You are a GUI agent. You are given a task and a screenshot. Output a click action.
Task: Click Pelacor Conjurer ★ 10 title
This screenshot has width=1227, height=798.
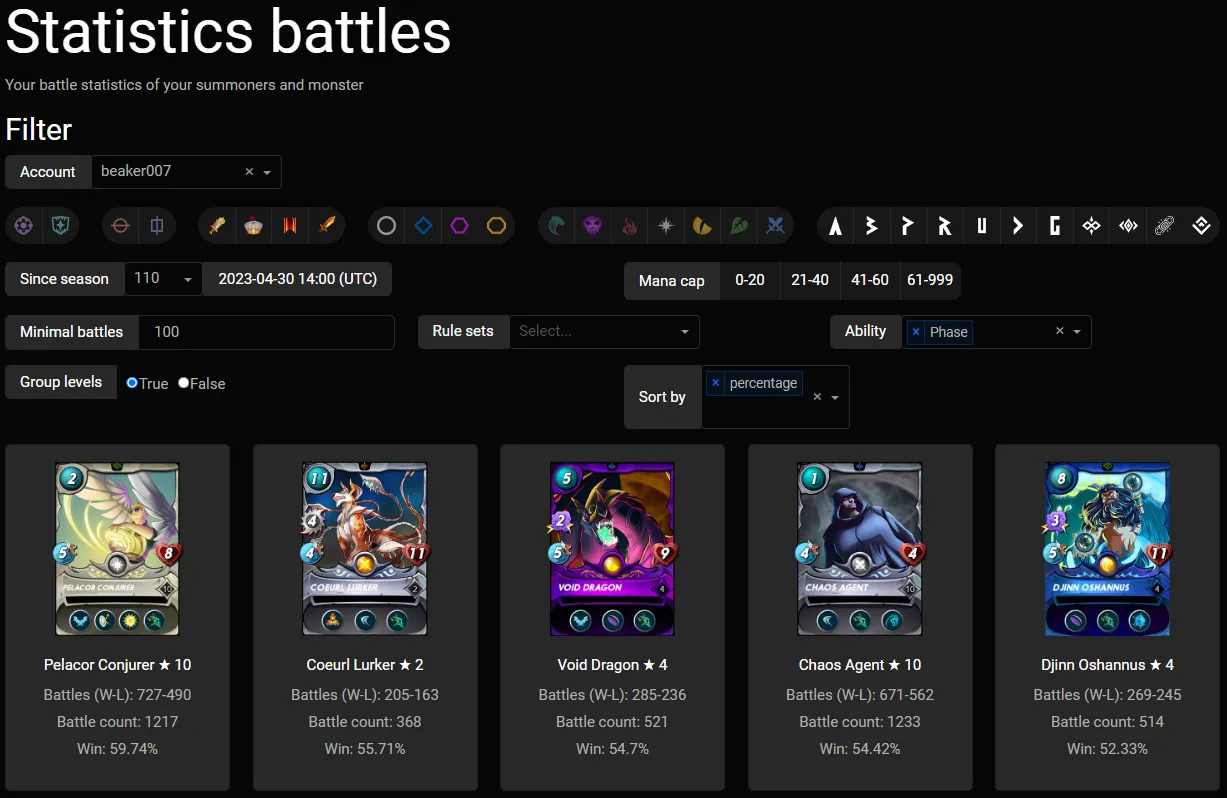[118, 665]
